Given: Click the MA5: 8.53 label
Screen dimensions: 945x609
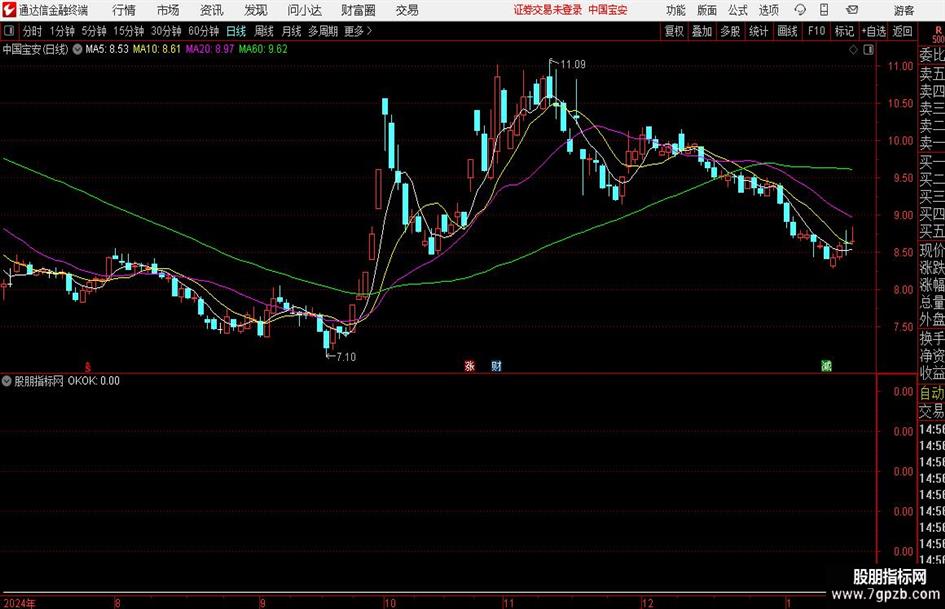Looking at the screenshot, I should [x=107, y=49].
